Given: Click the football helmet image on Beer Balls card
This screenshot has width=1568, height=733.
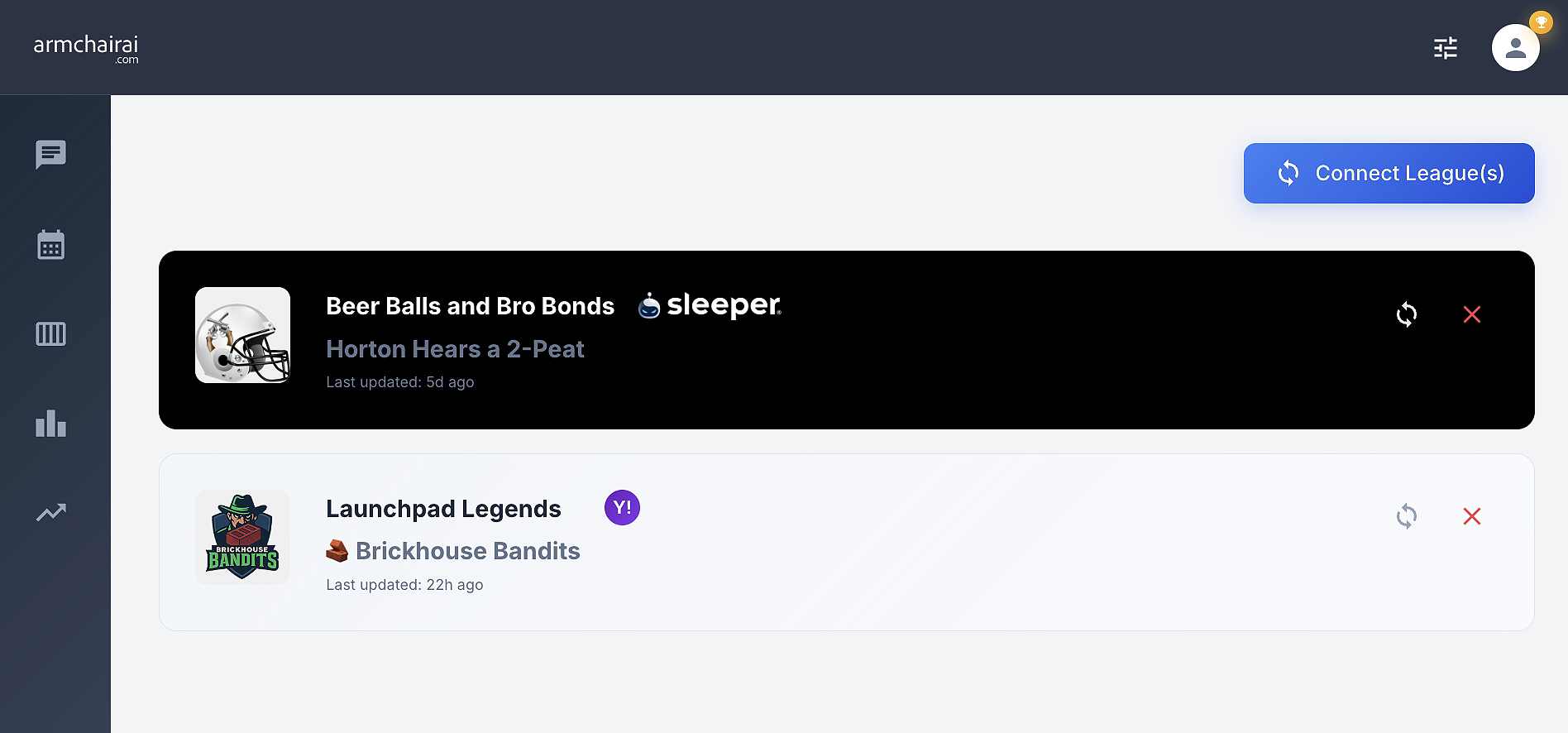Looking at the screenshot, I should (x=241, y=334).
